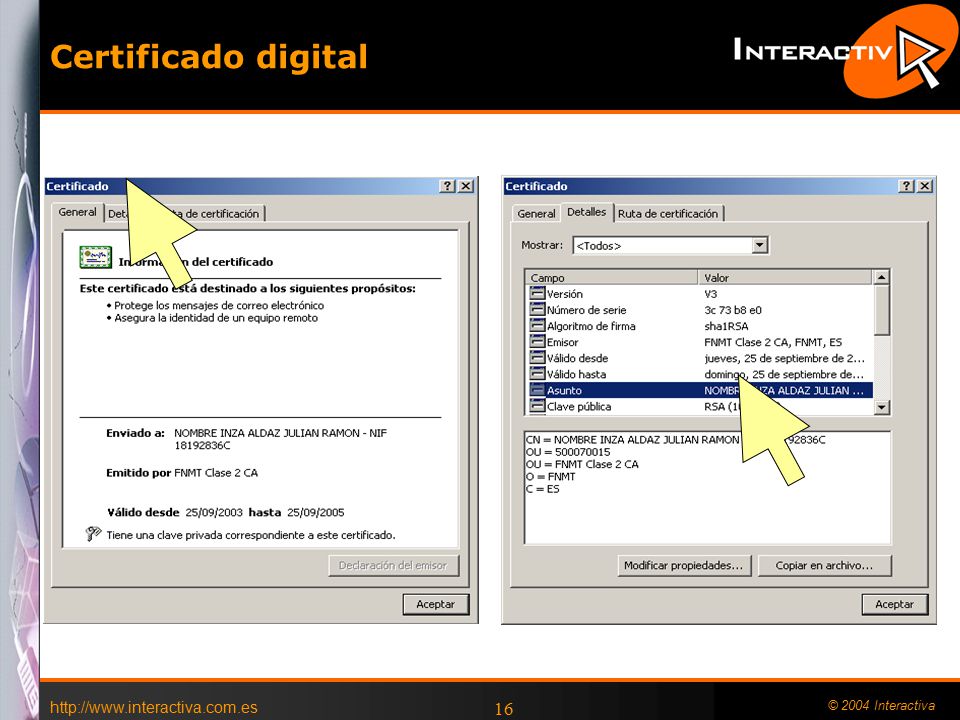This screenshot has width=960, height=720.
Task: Click the Válido hasta row icon
Action: (x=537, y=373)
